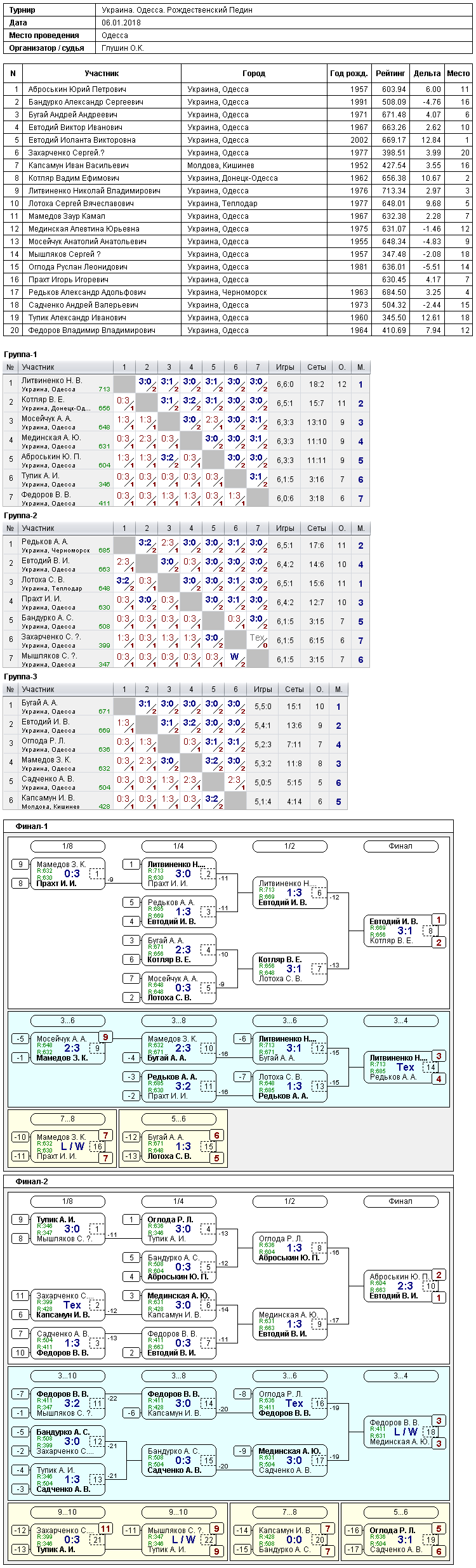Click the date value 06.01.2018
This screenshot has height=1568, width=476.
tap(121, 23)
